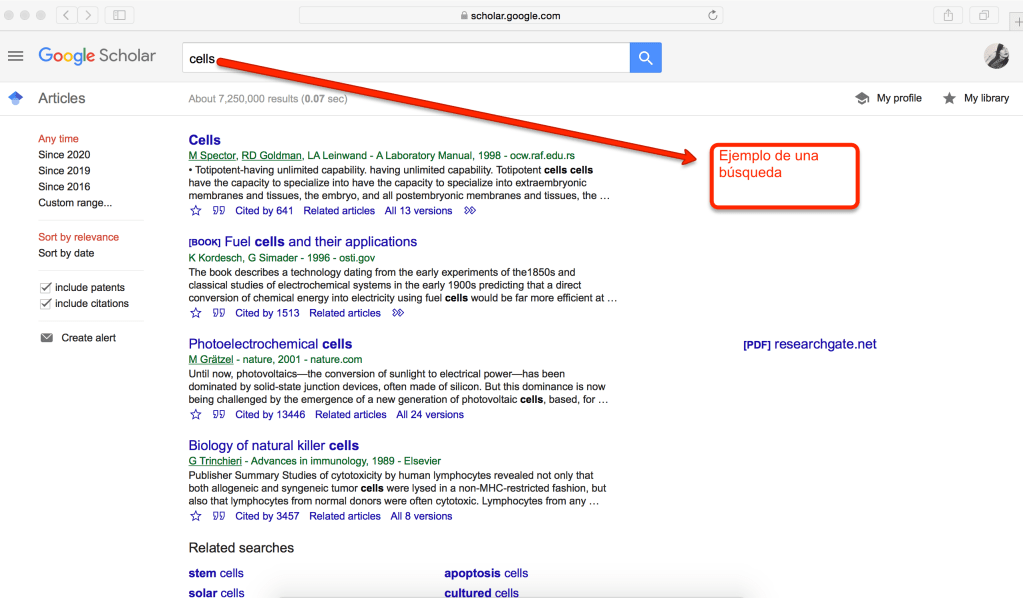Expand more links under 'Cells' result

pos(470,211)
